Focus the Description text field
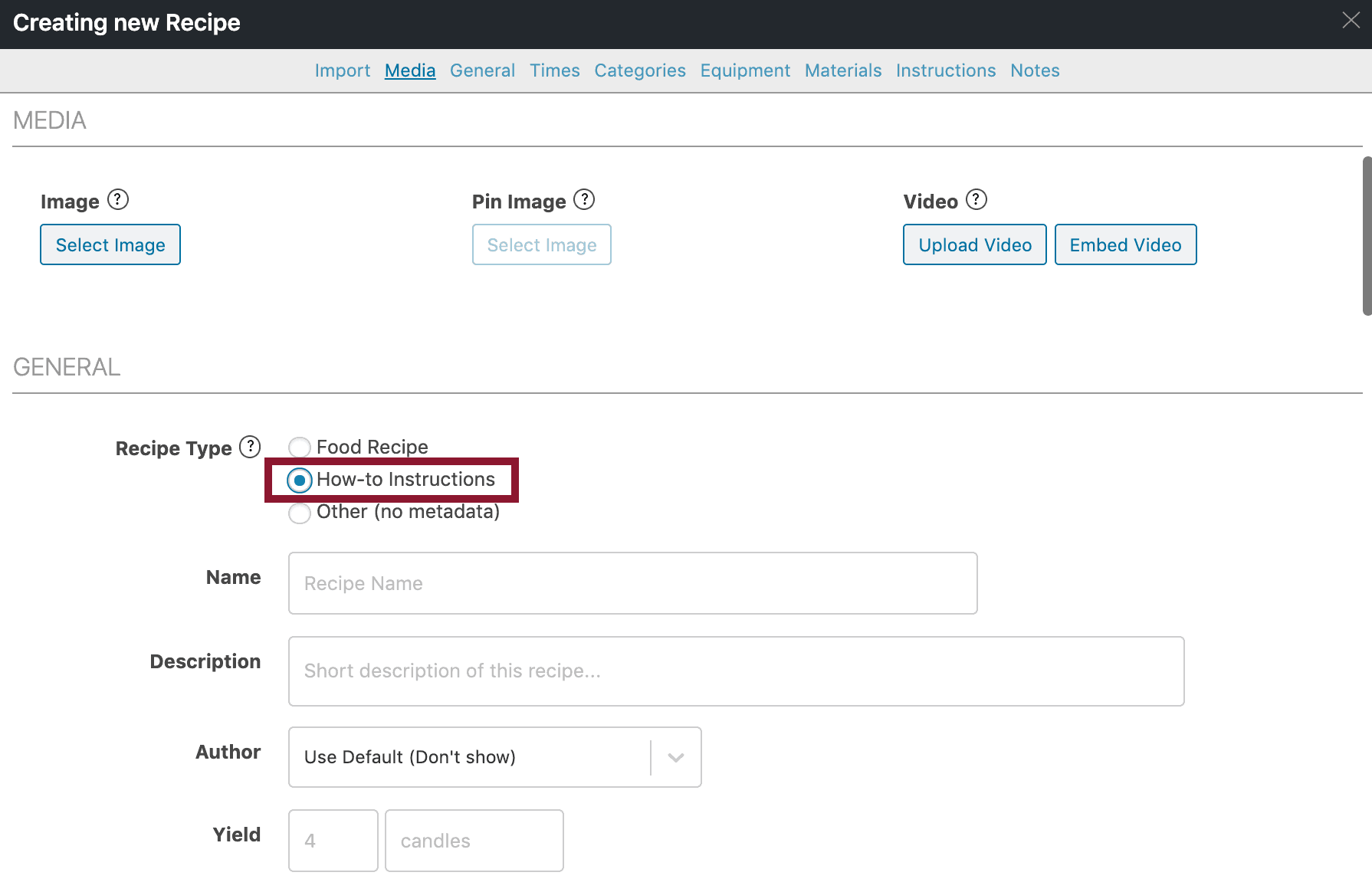1372x892 pixels. [737, 671]
